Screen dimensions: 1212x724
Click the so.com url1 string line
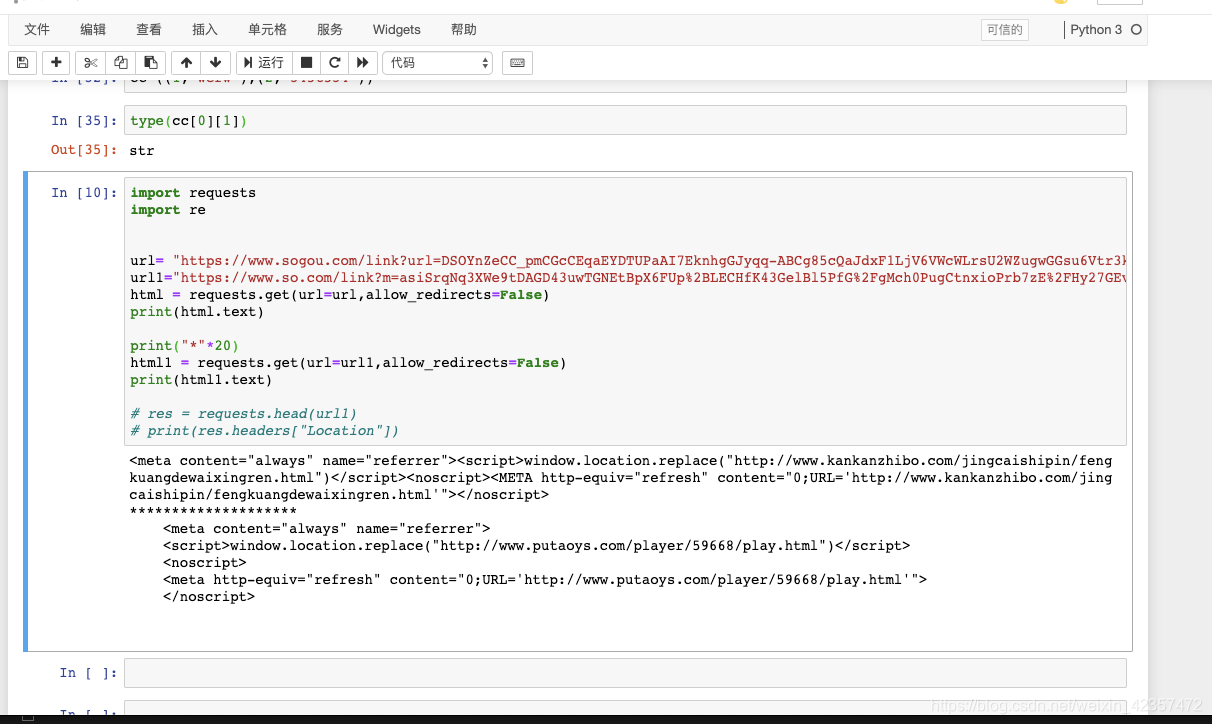pyautogui.click(x=628, y=278)
